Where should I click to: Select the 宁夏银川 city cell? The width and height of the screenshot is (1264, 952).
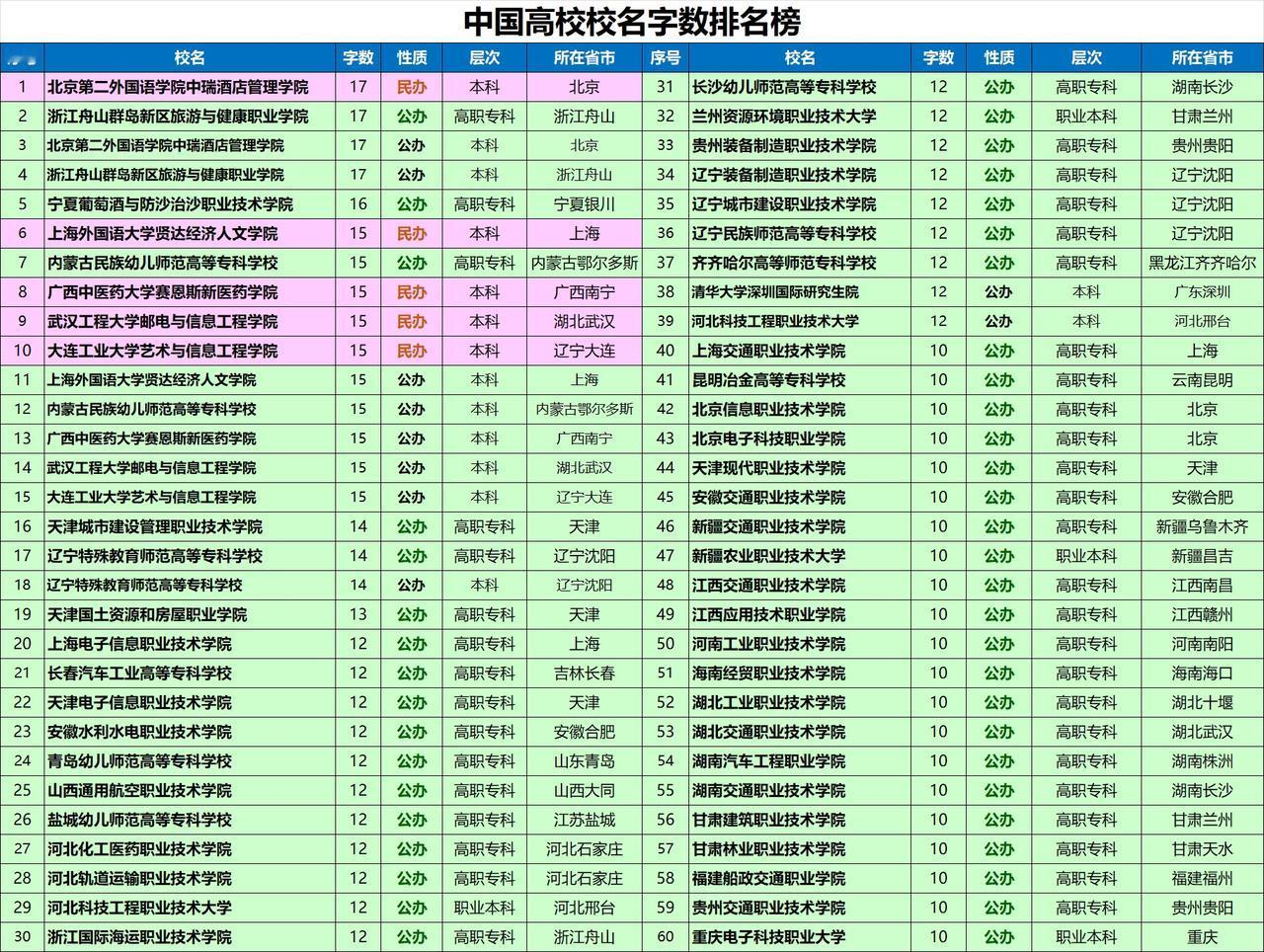(584, 204)
